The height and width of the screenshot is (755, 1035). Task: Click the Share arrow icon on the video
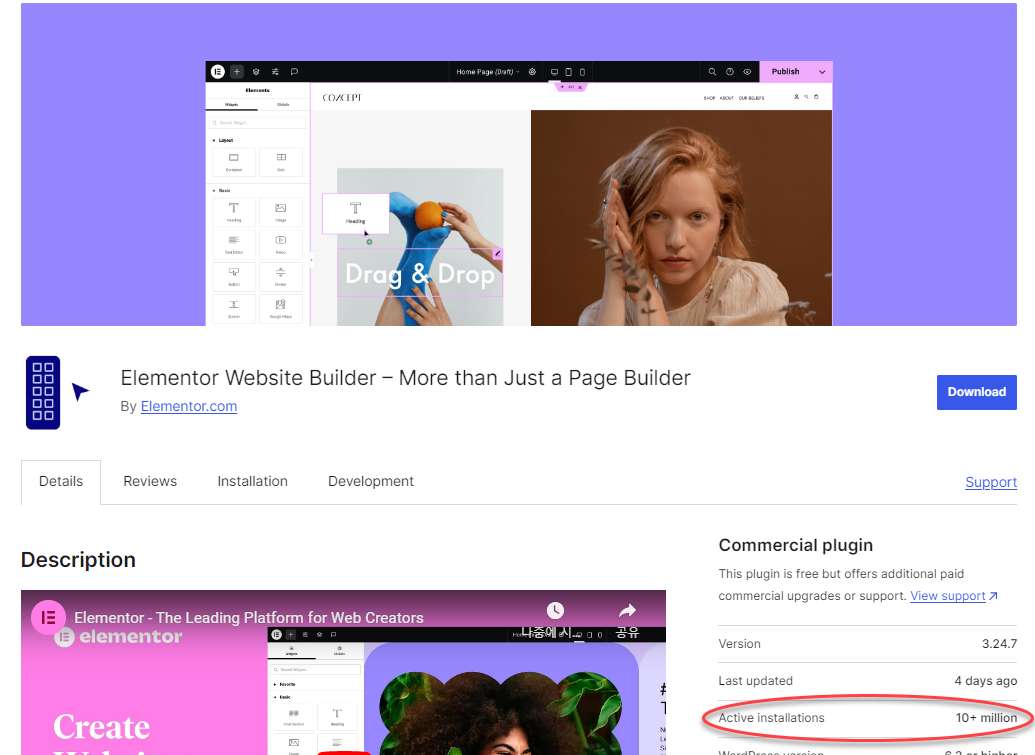(x=627, y=610)
